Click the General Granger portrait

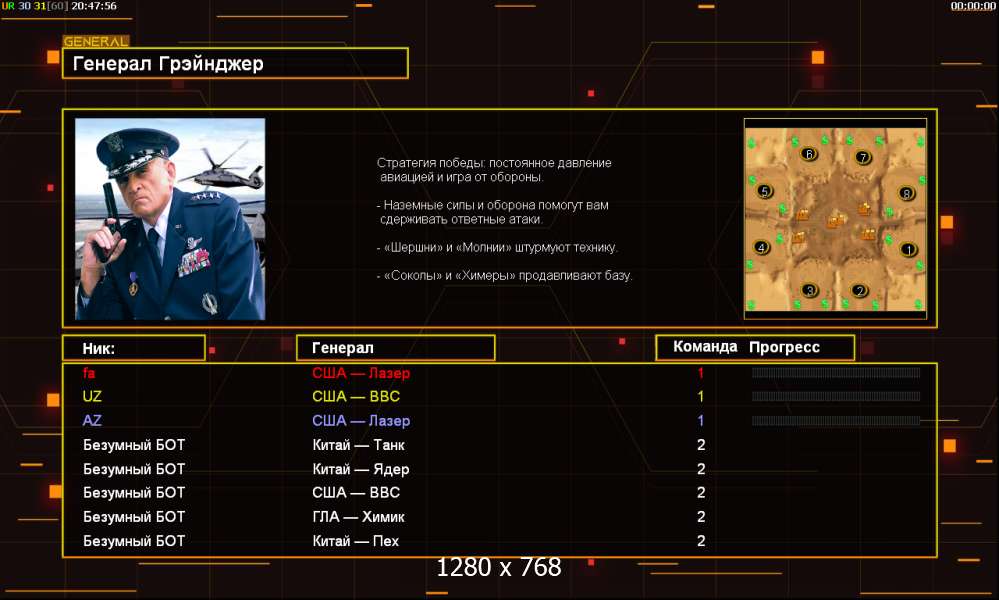170,218
